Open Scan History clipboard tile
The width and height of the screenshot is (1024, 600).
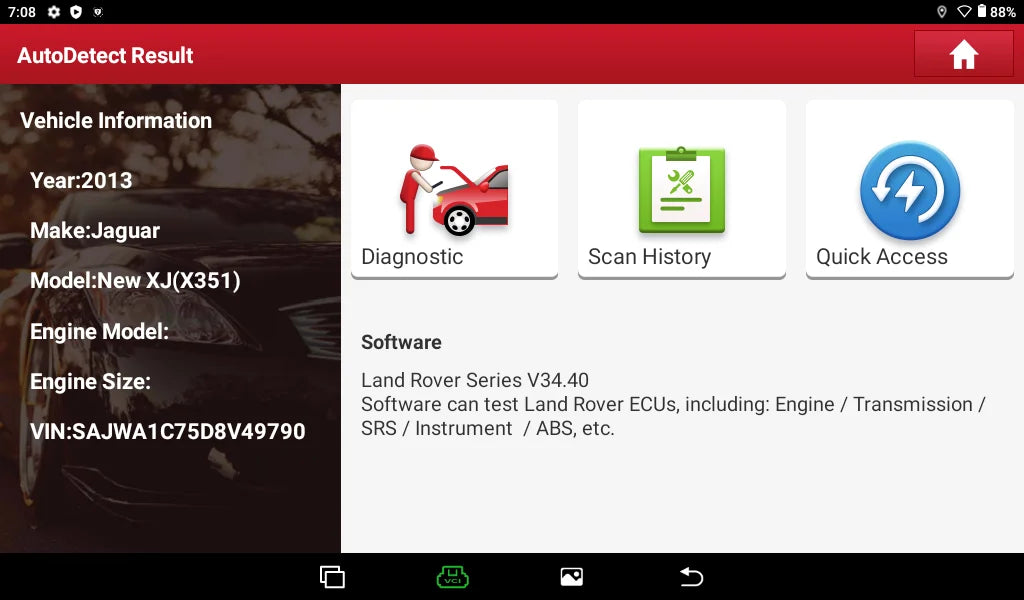pyautogui.click(x=681, y=189)
